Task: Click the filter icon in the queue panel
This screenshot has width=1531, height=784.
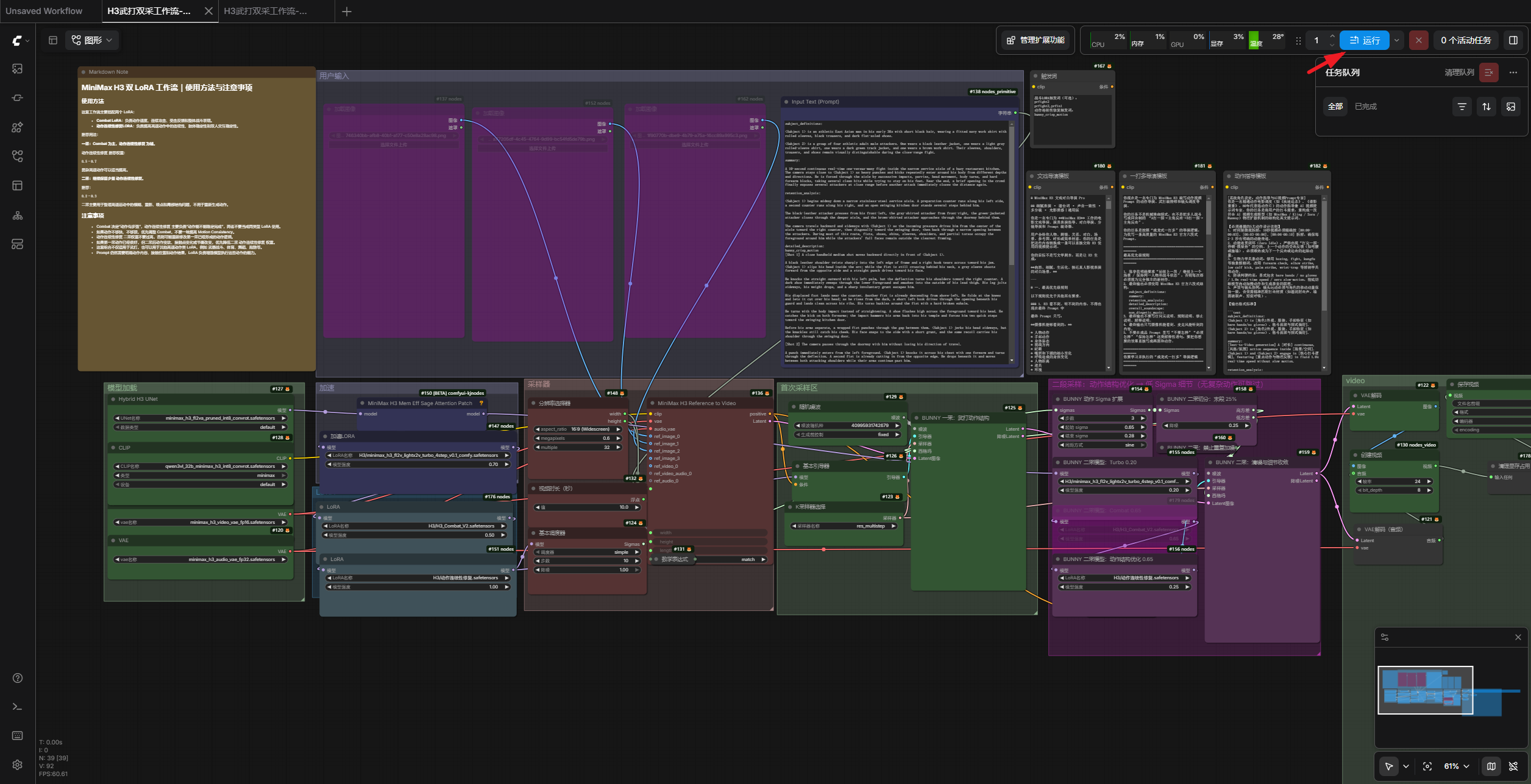Action: click(x=1462, y=107)
